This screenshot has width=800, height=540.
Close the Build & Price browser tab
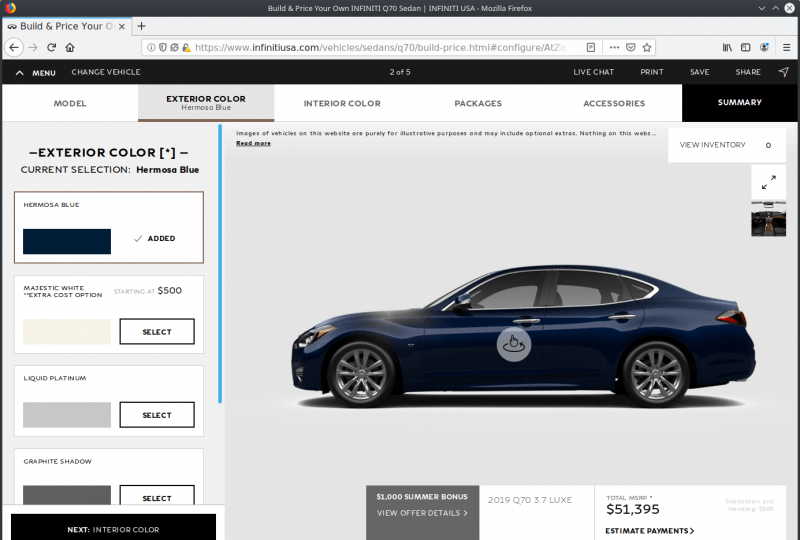pyautogui.click(x=122, y=27)
